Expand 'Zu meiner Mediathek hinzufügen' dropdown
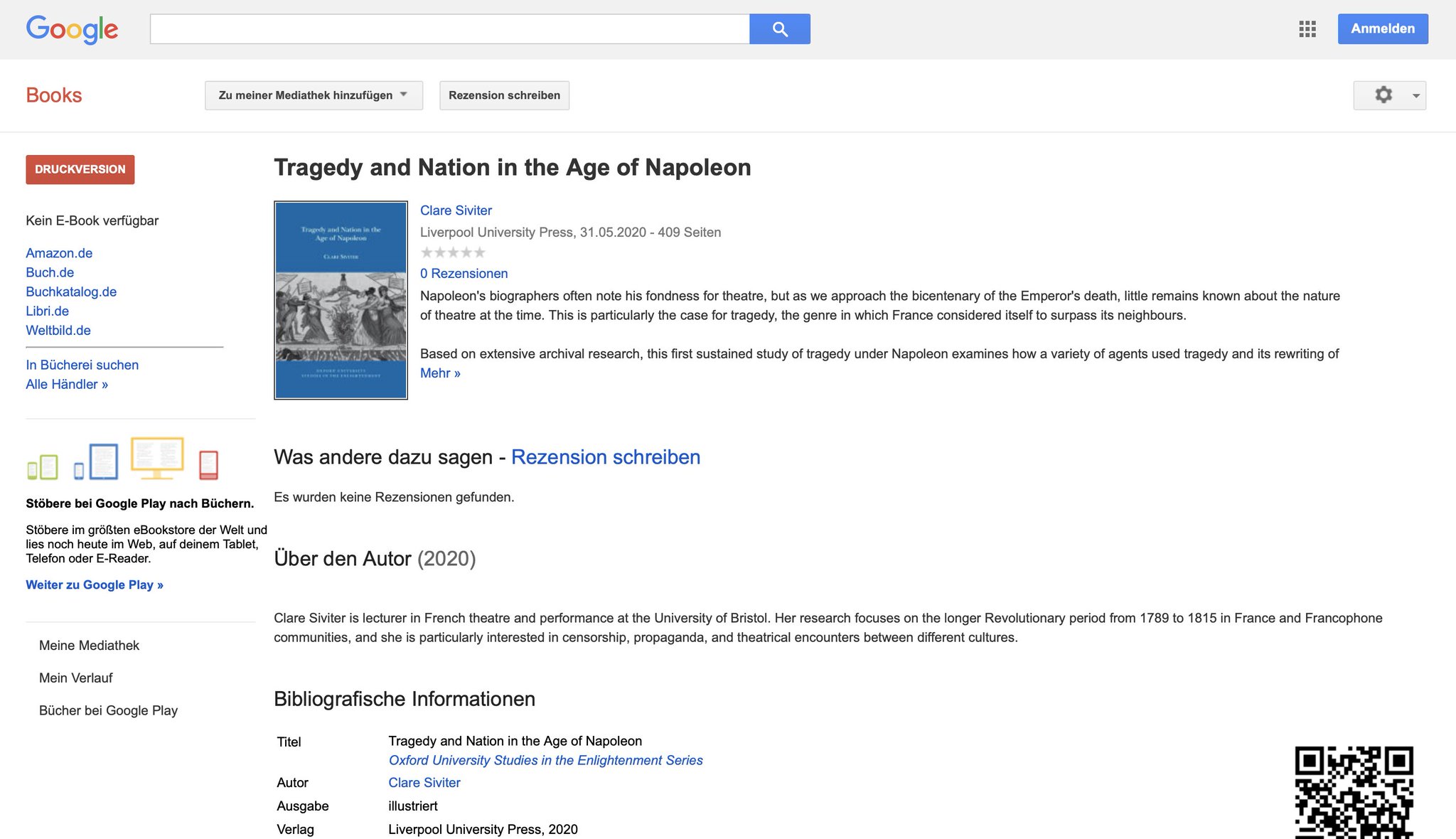 (314, 95)
